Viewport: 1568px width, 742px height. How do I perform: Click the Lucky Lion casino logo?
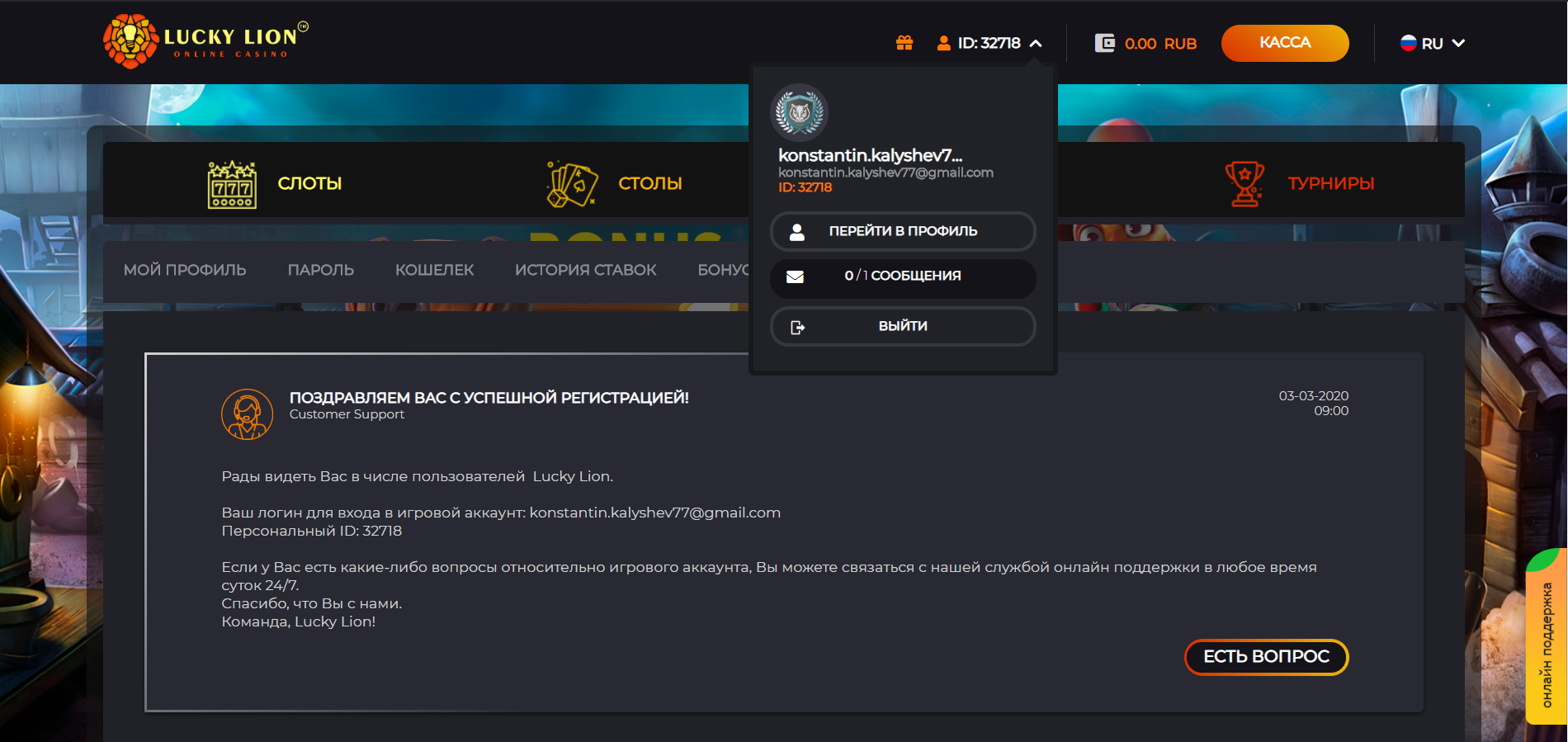click(205, 41)
